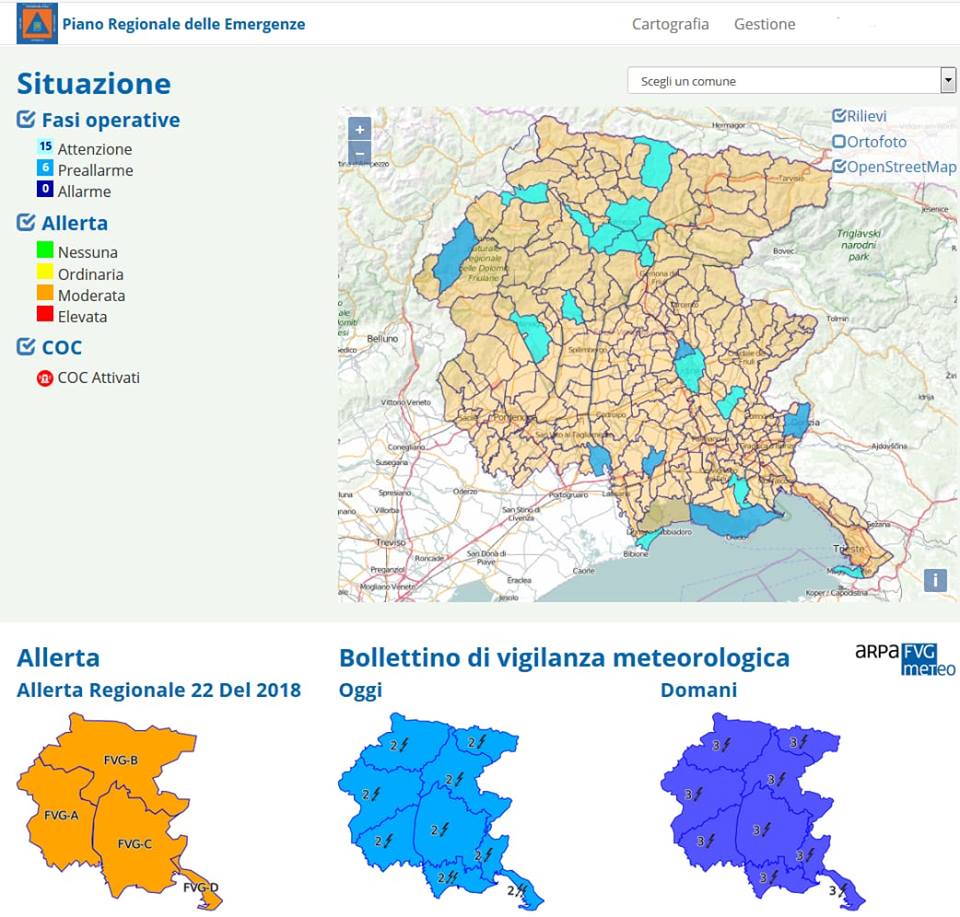Zoom in on the map
This screenshot has height=917, width=960.
pos(360,129)
